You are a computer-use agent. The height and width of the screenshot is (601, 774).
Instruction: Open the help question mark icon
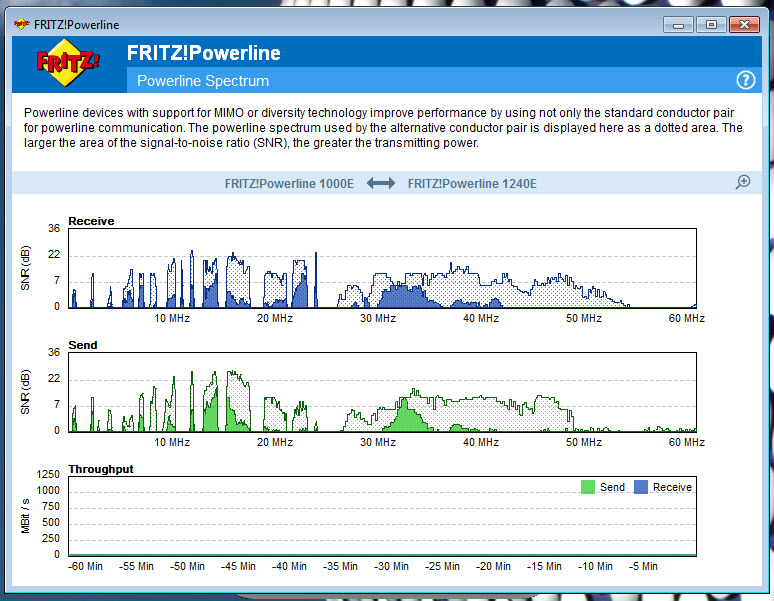745,80
